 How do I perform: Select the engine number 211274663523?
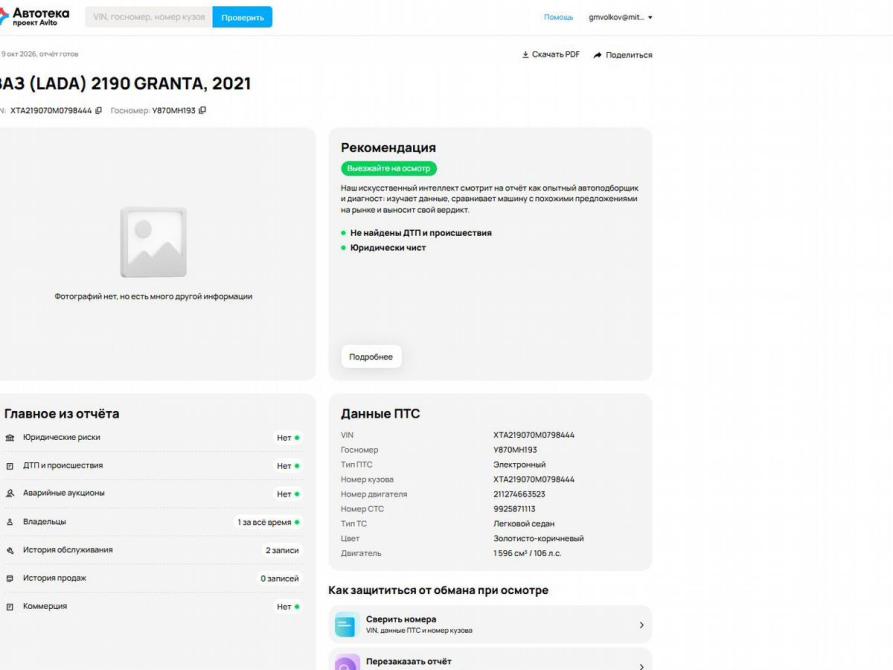pyautogui.click(x=519, y=494)
